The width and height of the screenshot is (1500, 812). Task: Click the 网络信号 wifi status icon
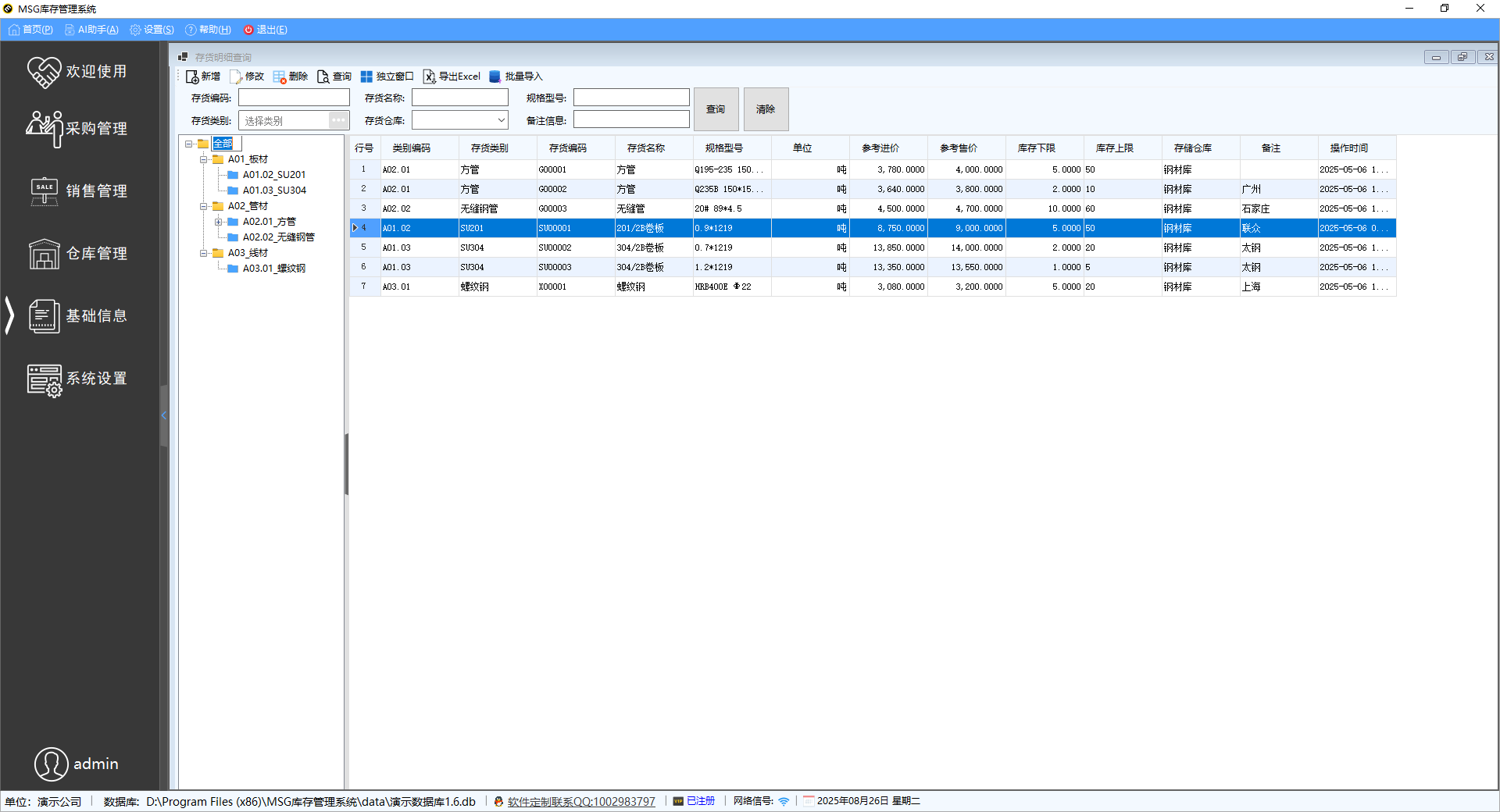pyautogui.click(x=784, y=801)
